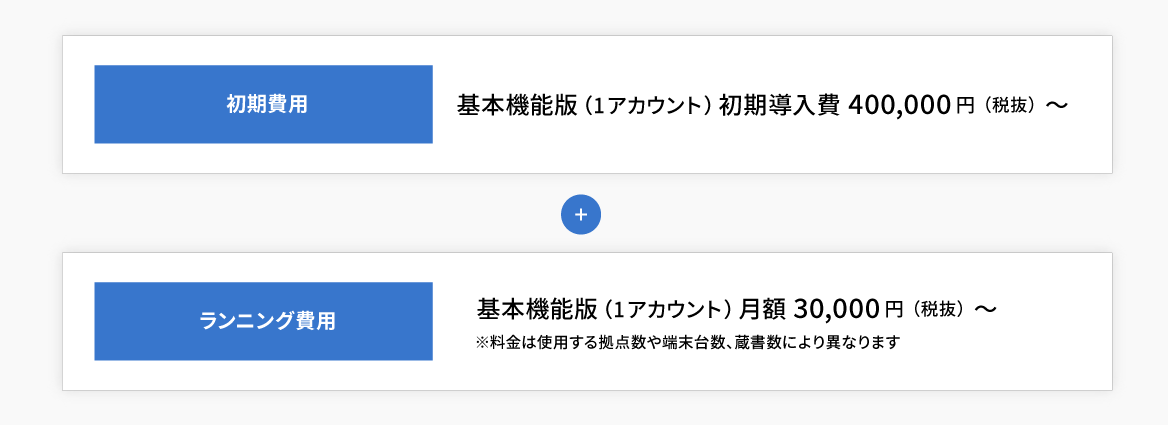The width and height of the screenshot is (1168, 425).
Task: Click the 初期費用 blue label
Action: pos(263,104)
